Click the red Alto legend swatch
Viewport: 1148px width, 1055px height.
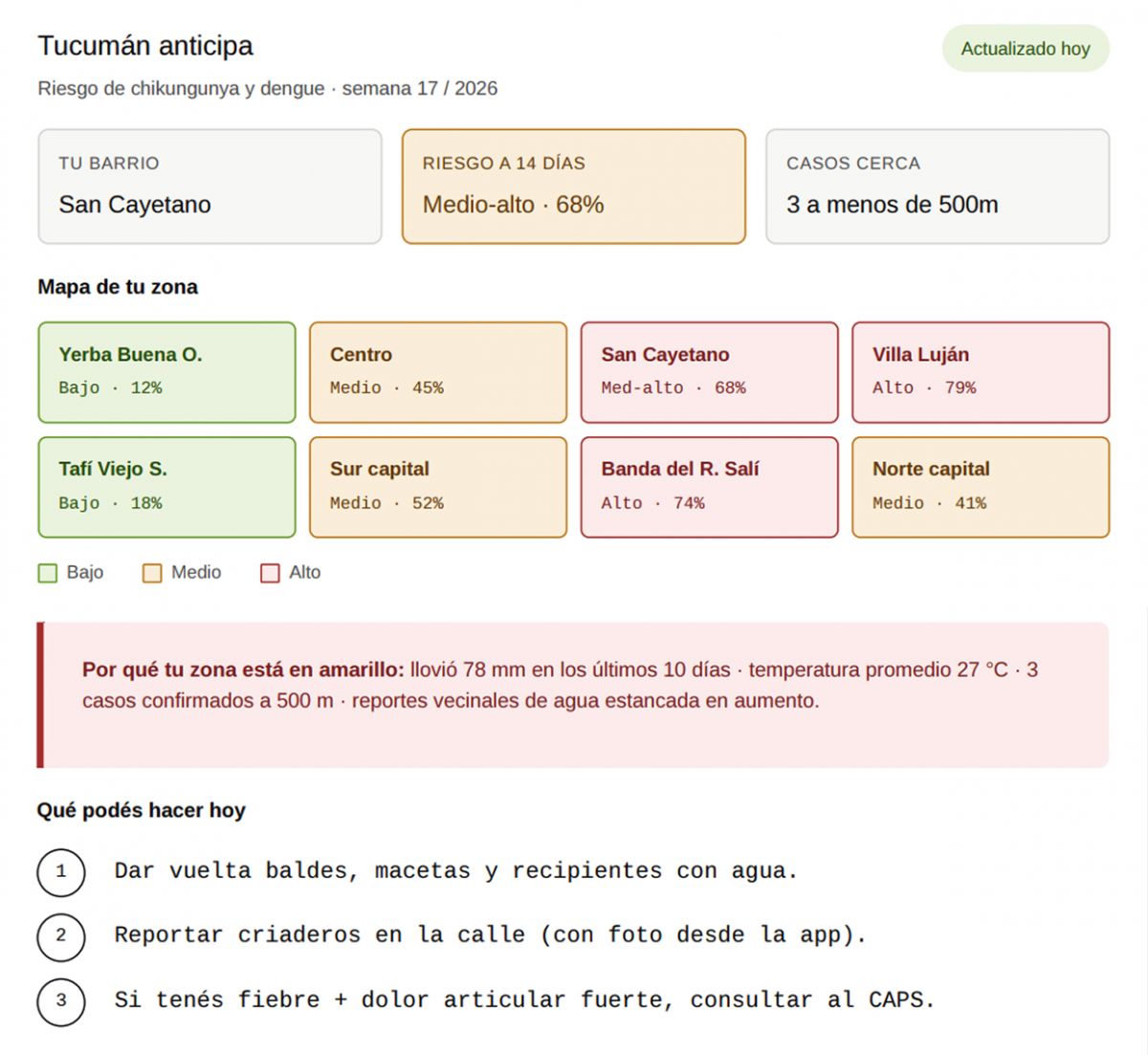[x=270, y=573]
